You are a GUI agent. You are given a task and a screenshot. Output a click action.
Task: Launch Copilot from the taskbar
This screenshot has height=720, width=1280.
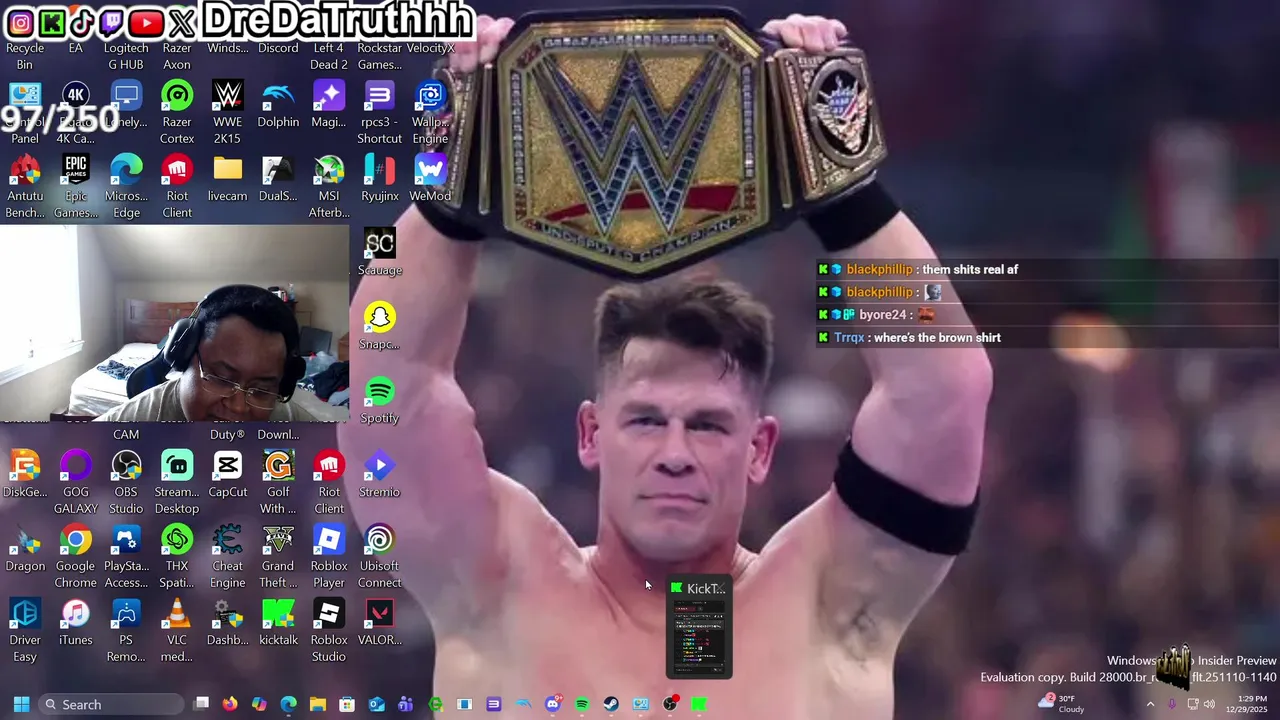point(259,704)
